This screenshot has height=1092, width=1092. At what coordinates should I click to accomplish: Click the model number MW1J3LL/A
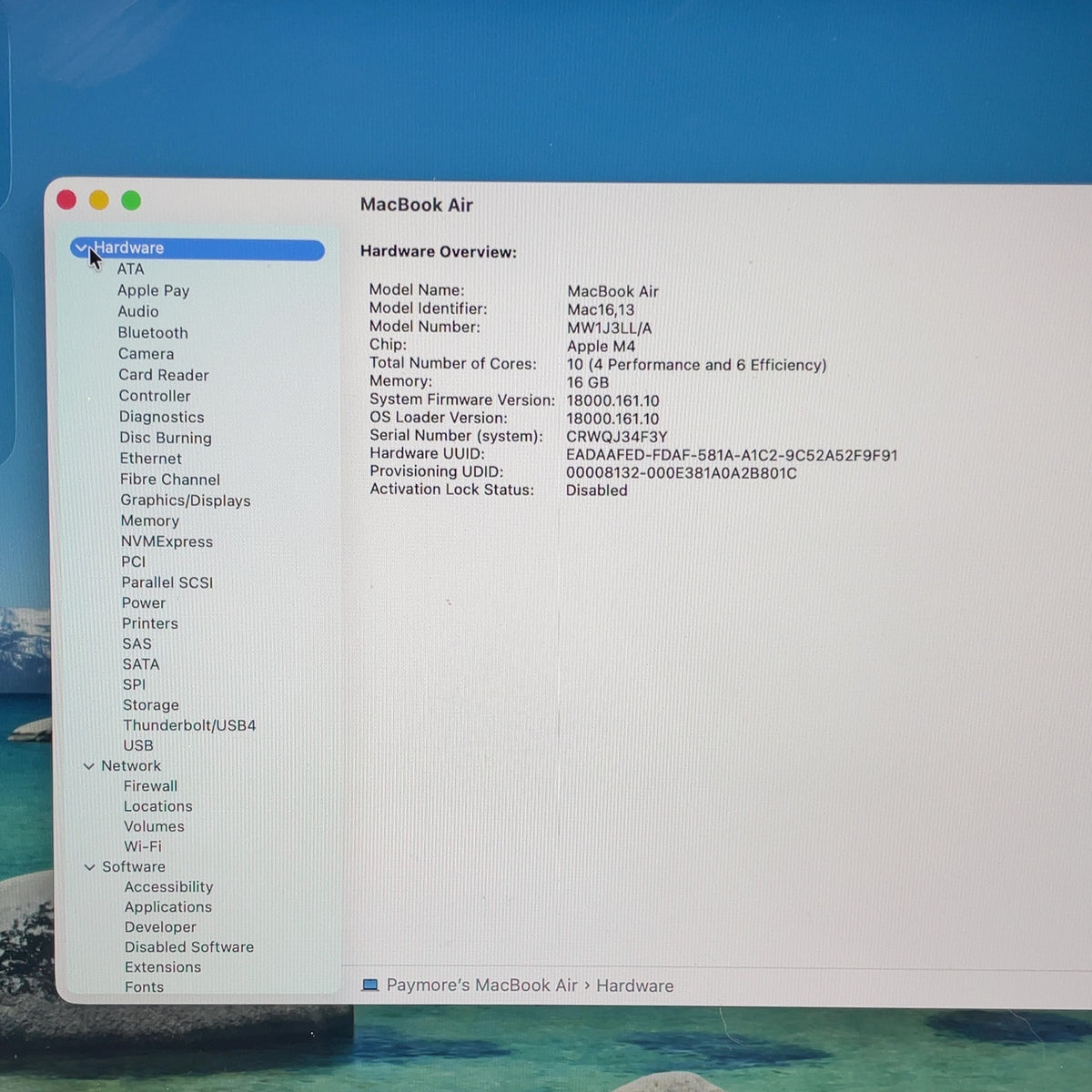click(610, 329)
